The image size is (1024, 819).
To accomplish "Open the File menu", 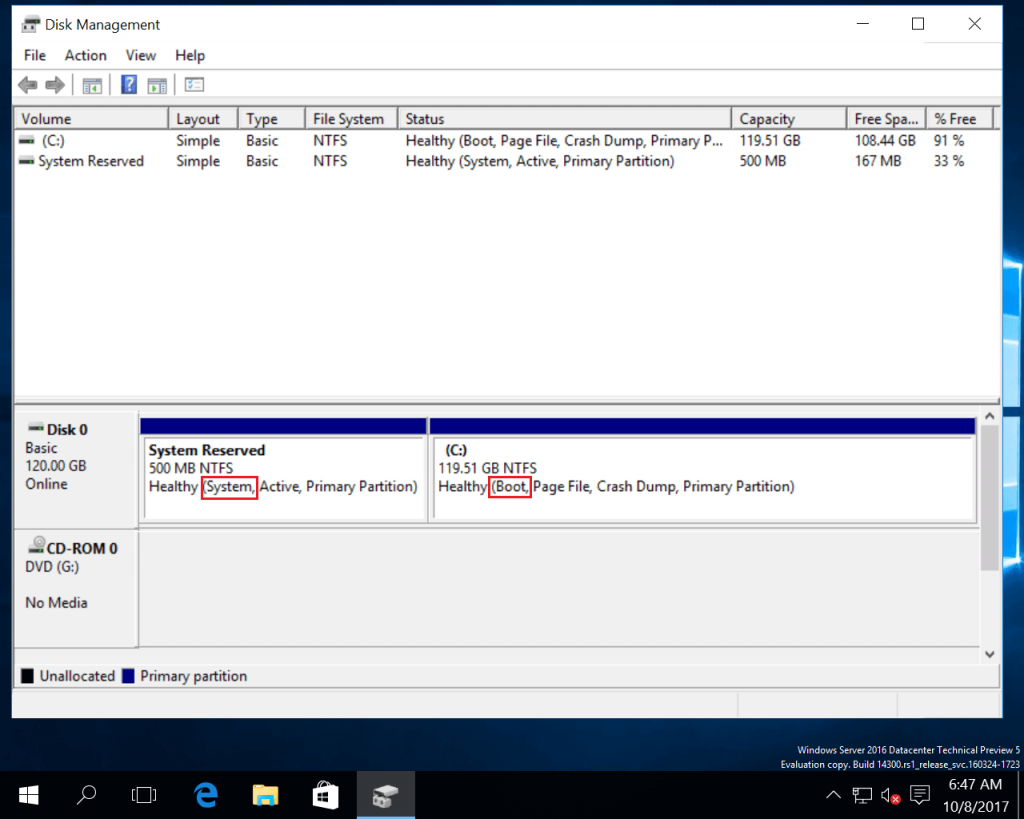I will pyautogui.click(x=34, y=55).
